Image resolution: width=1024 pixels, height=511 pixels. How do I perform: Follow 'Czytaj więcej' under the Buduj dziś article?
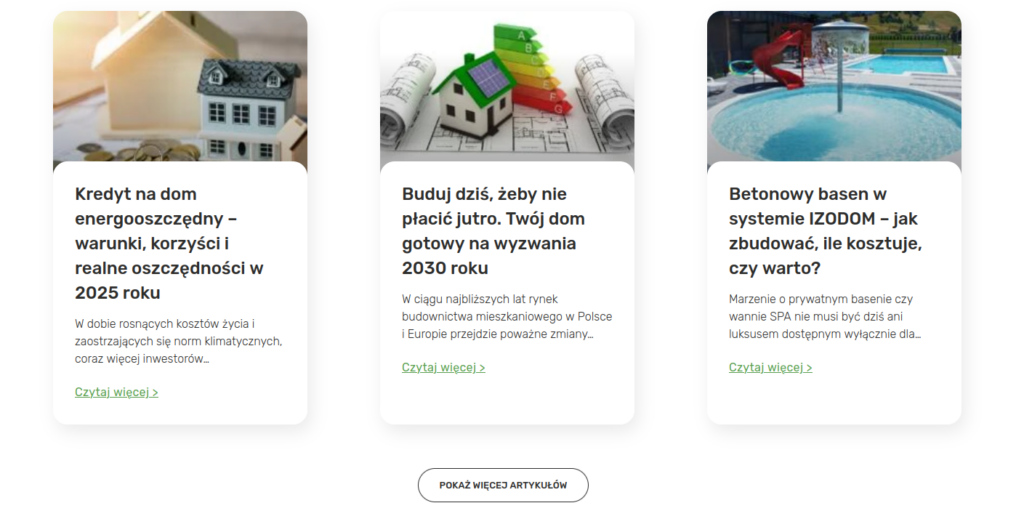pos(443,367)
